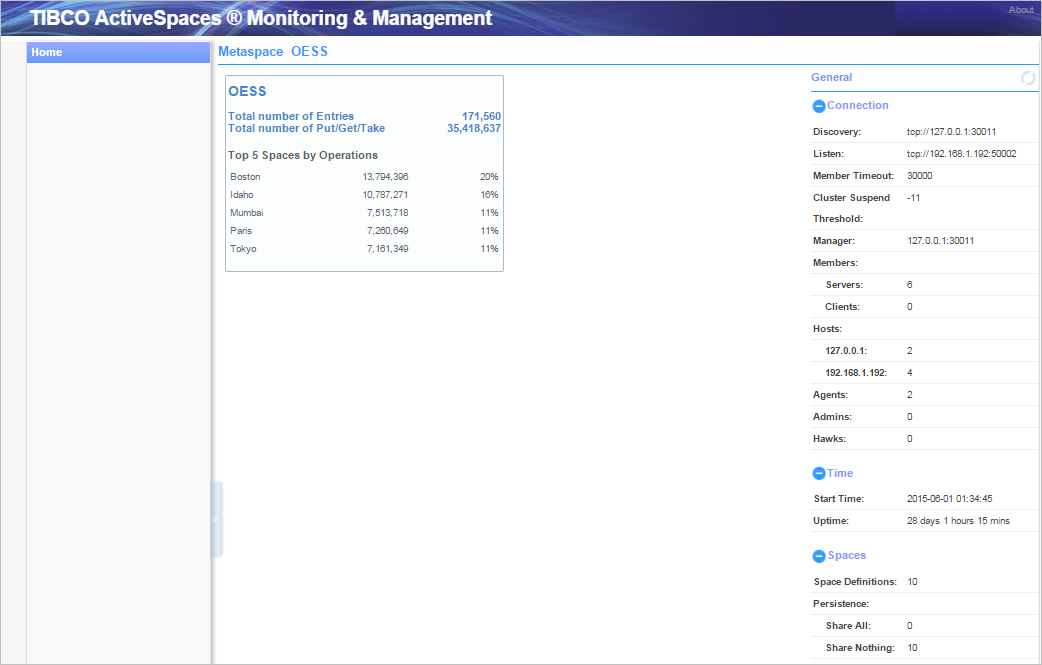1042x665 pixels.
Task: Click the General panel heading
Action: click(x=831, y=77)
